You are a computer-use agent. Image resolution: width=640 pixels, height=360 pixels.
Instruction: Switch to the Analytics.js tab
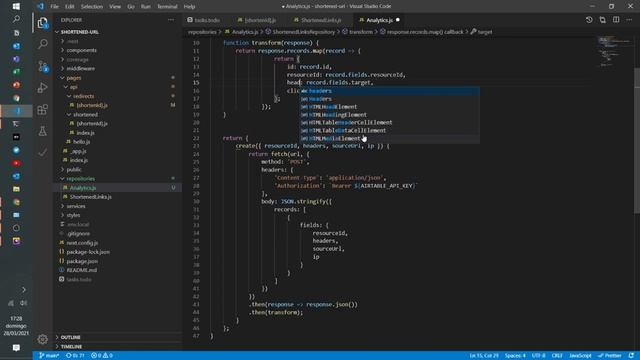click(x=380, y=20)
